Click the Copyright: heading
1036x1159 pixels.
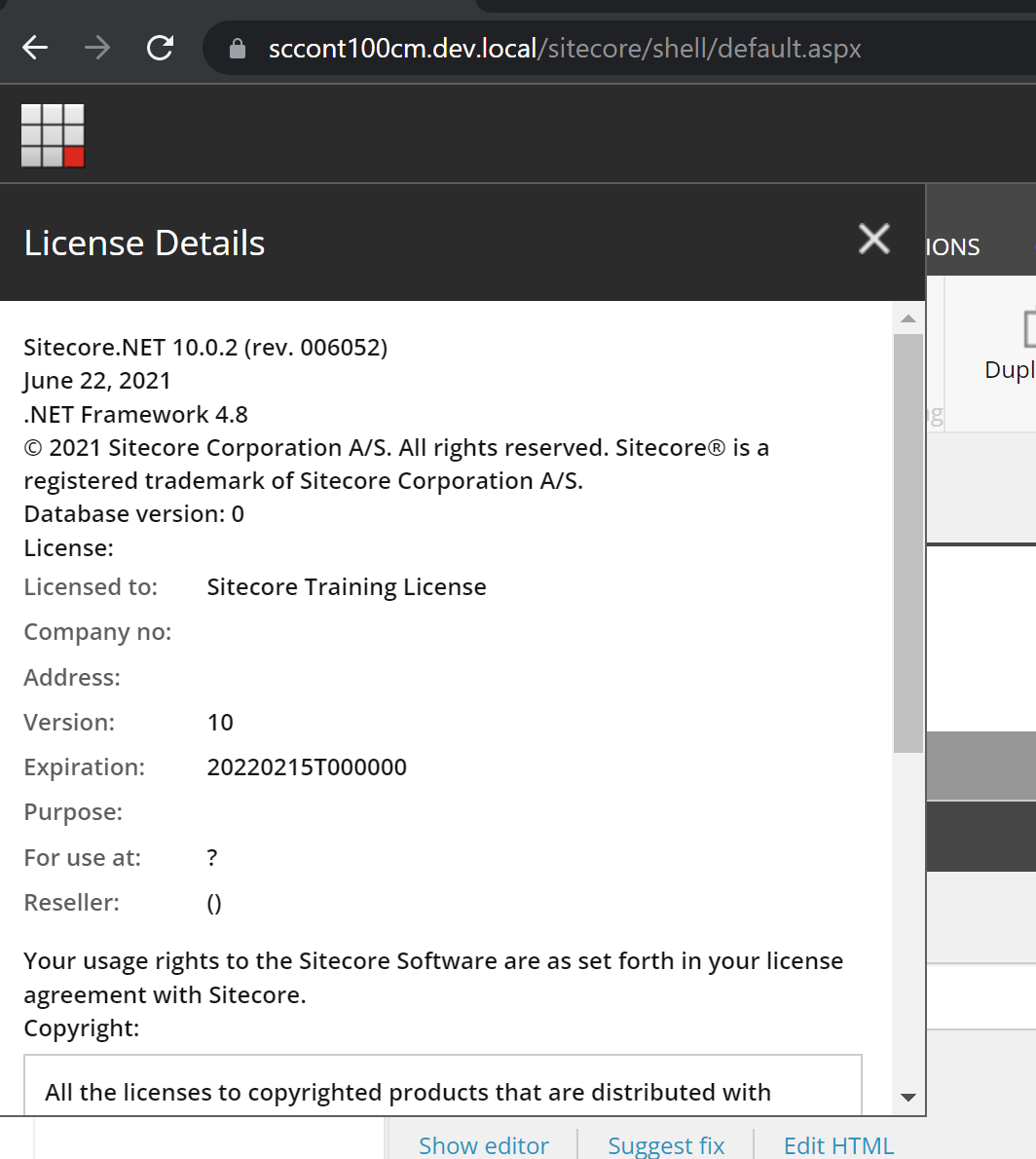81,1028
